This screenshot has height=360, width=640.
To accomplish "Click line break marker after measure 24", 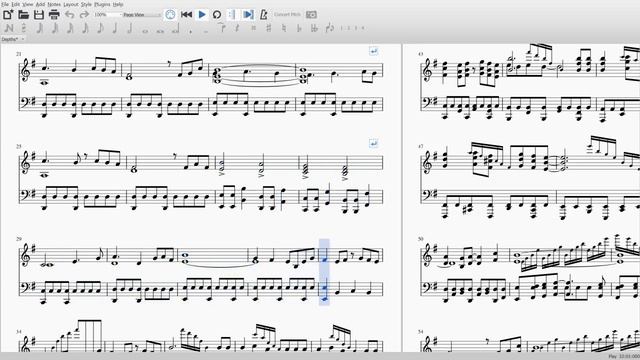I will (x=373, y=51).
